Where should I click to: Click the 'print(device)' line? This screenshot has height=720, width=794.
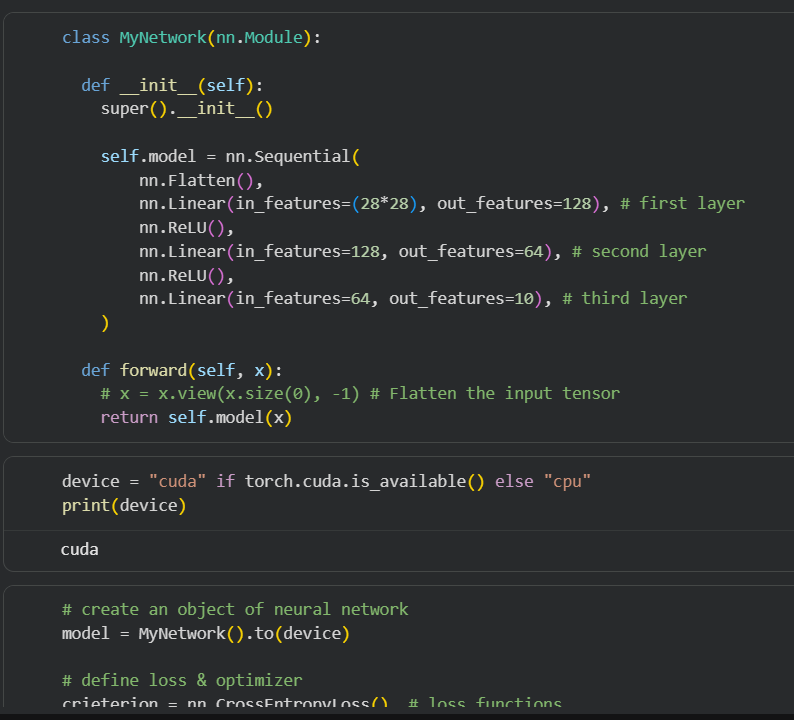coord(124,505)
